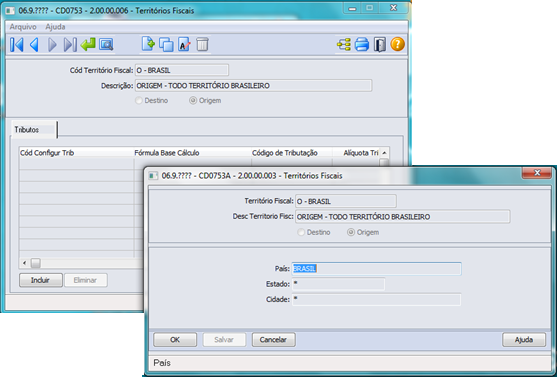Screen dimensions: 557x377
Task: Click CD0753A dialog title bar icon
Action: tap(153, 176)
